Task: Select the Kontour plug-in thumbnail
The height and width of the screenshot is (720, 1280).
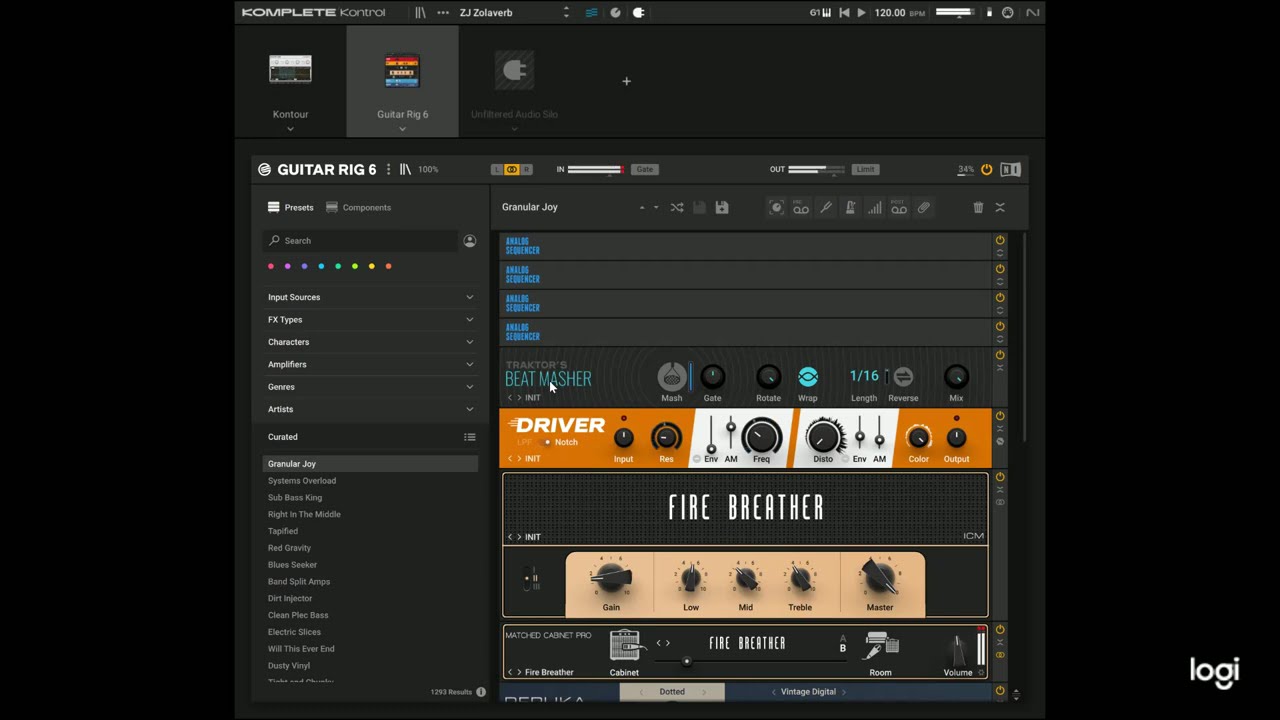Action: [290, 69]
